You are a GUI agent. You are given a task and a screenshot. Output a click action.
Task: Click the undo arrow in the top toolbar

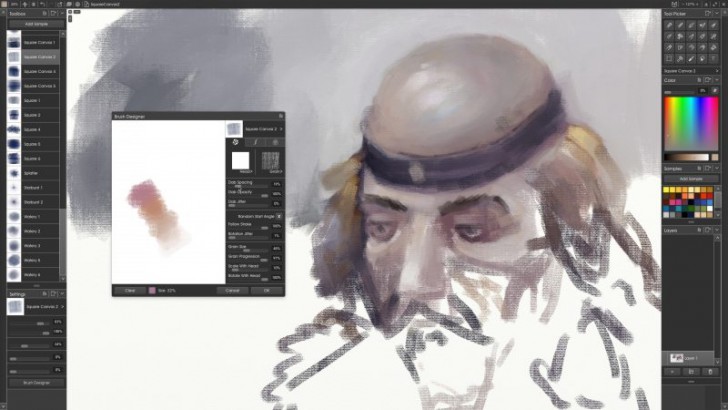42,4
